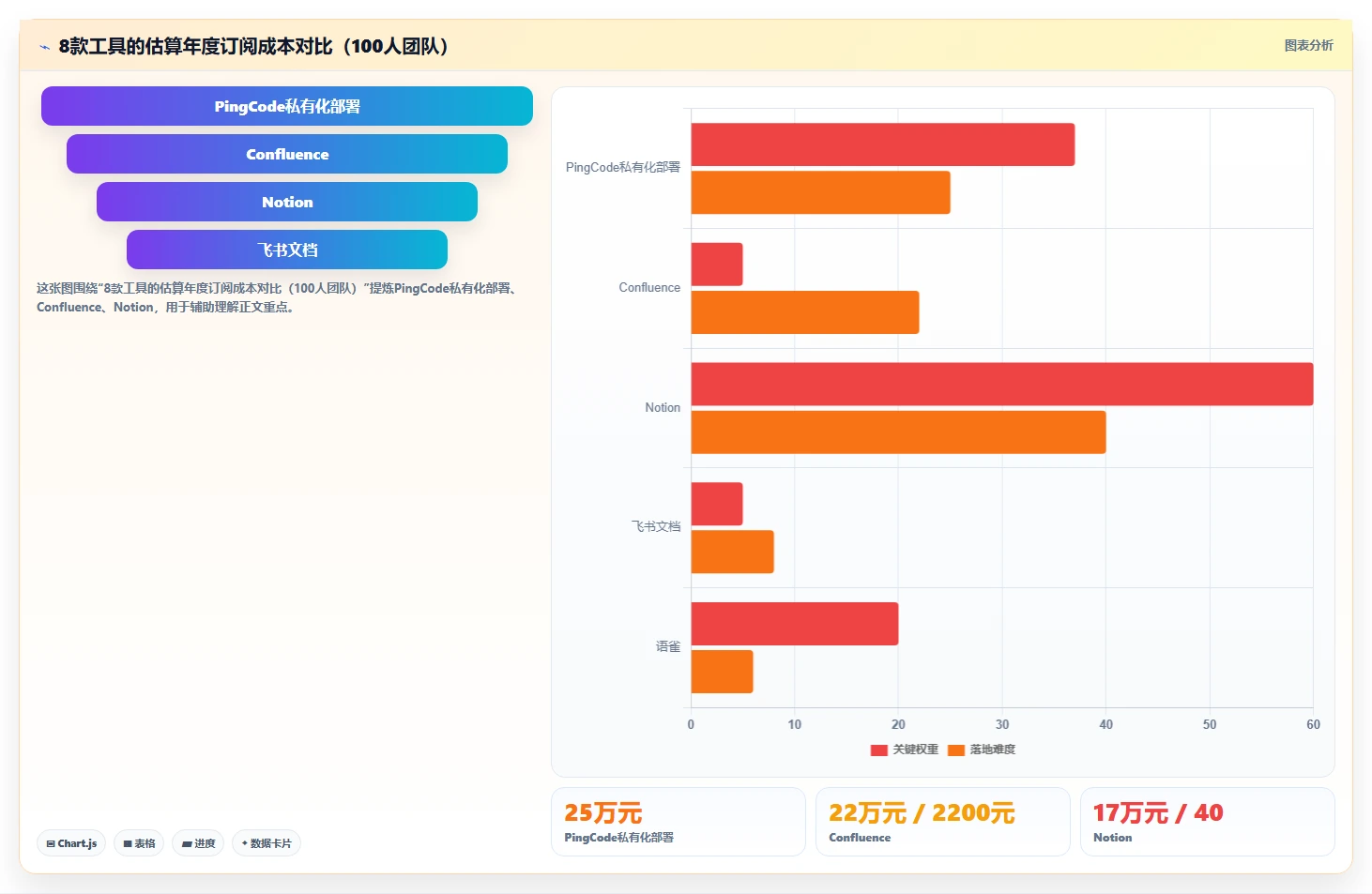Image resolution: width=1372 pixels, height=894 pixels.
Task: Click the 17万元 / 40 Notion card
Action: (1207, 822)
